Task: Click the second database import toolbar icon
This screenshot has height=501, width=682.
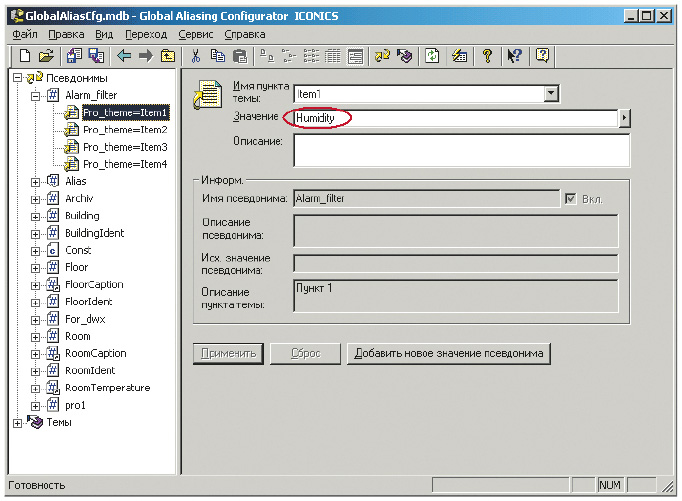Action: [x=96, y=56]
